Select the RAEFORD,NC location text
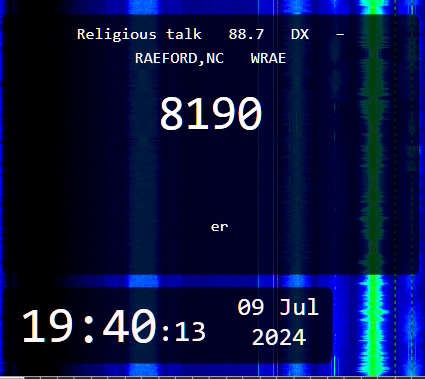This screenshot has width=425, height=379. [x=179, y=59]
